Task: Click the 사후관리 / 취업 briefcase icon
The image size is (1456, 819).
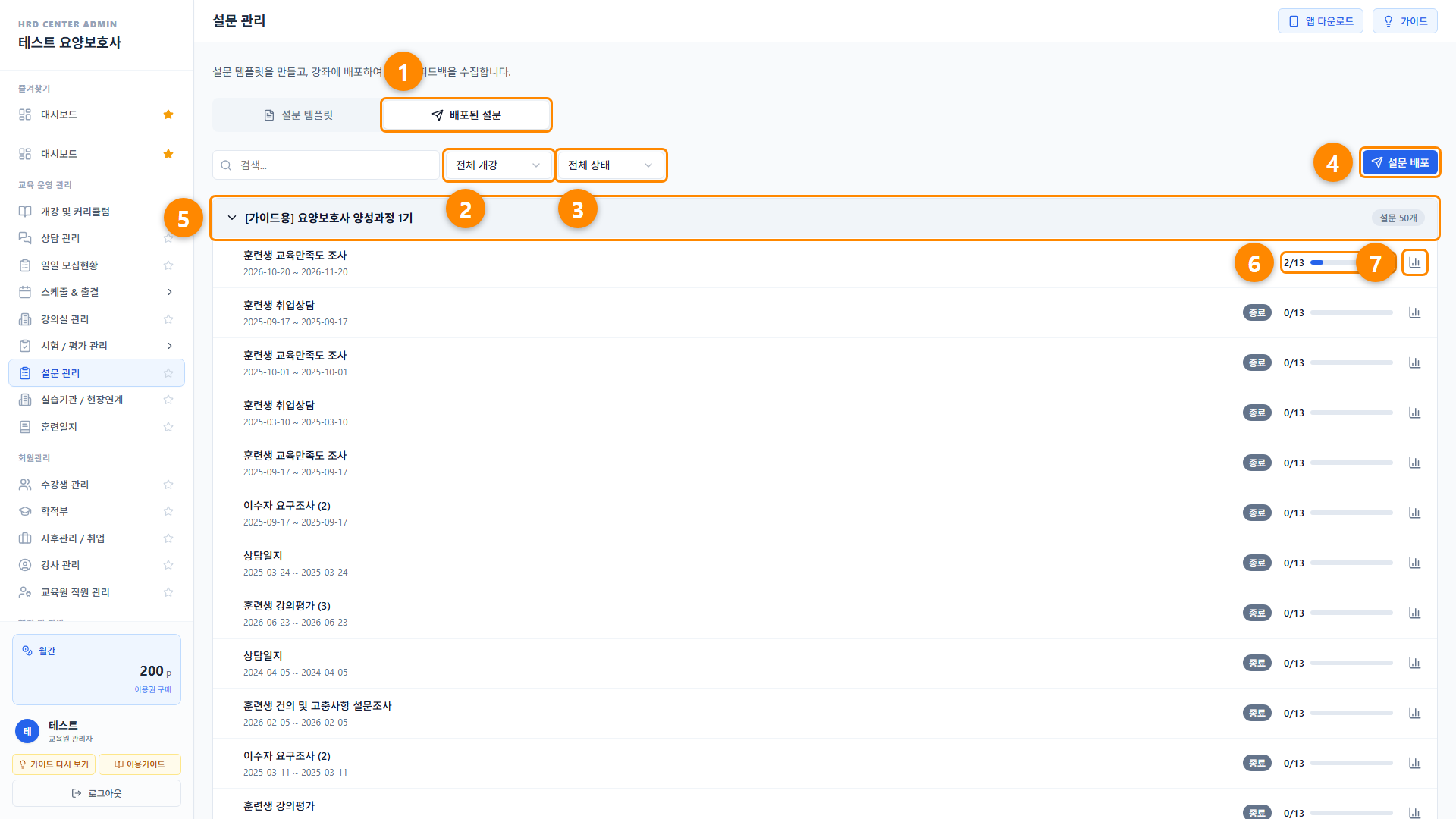Action: point(25,538)
